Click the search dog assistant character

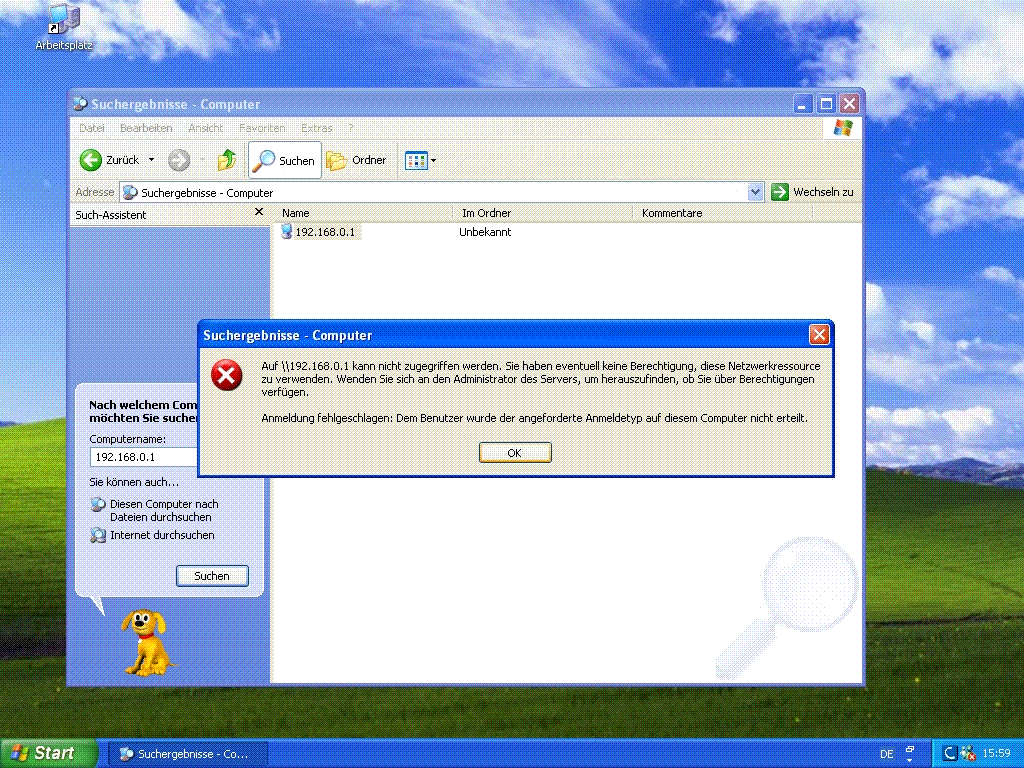(x=147, y=643)
